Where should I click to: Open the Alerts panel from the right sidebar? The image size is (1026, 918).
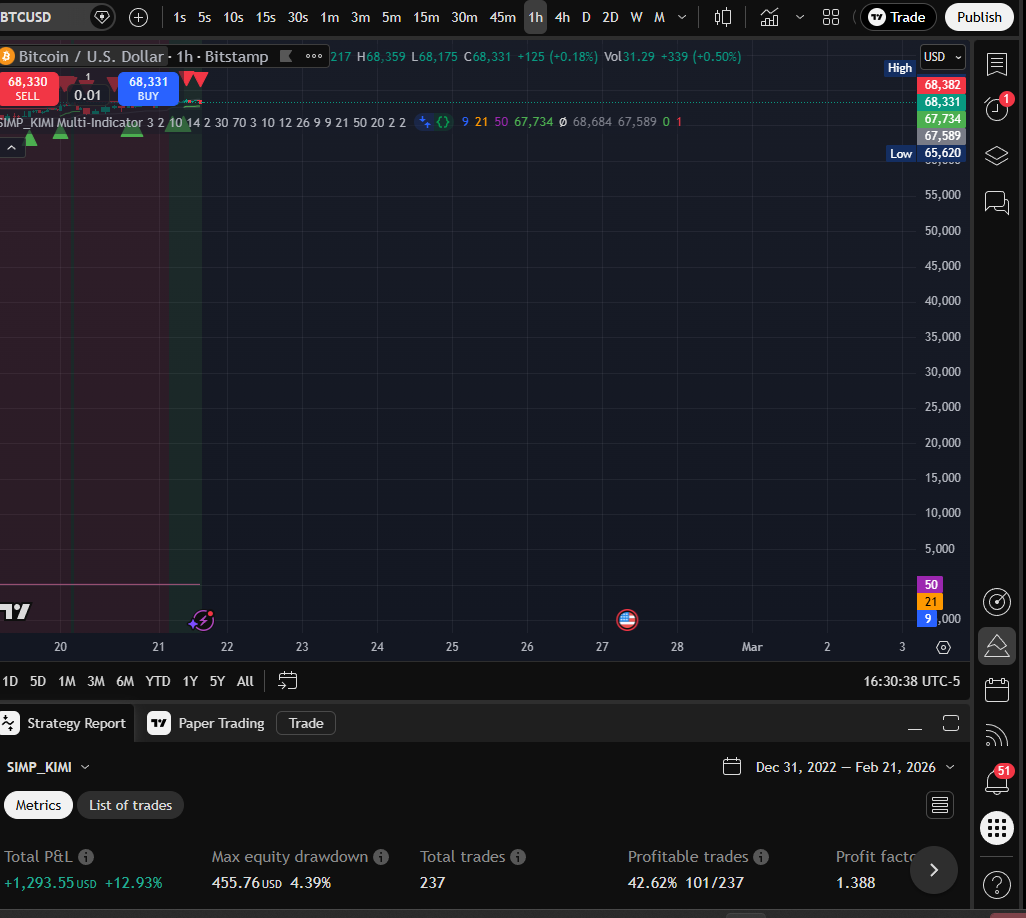[x=996, y=108]
